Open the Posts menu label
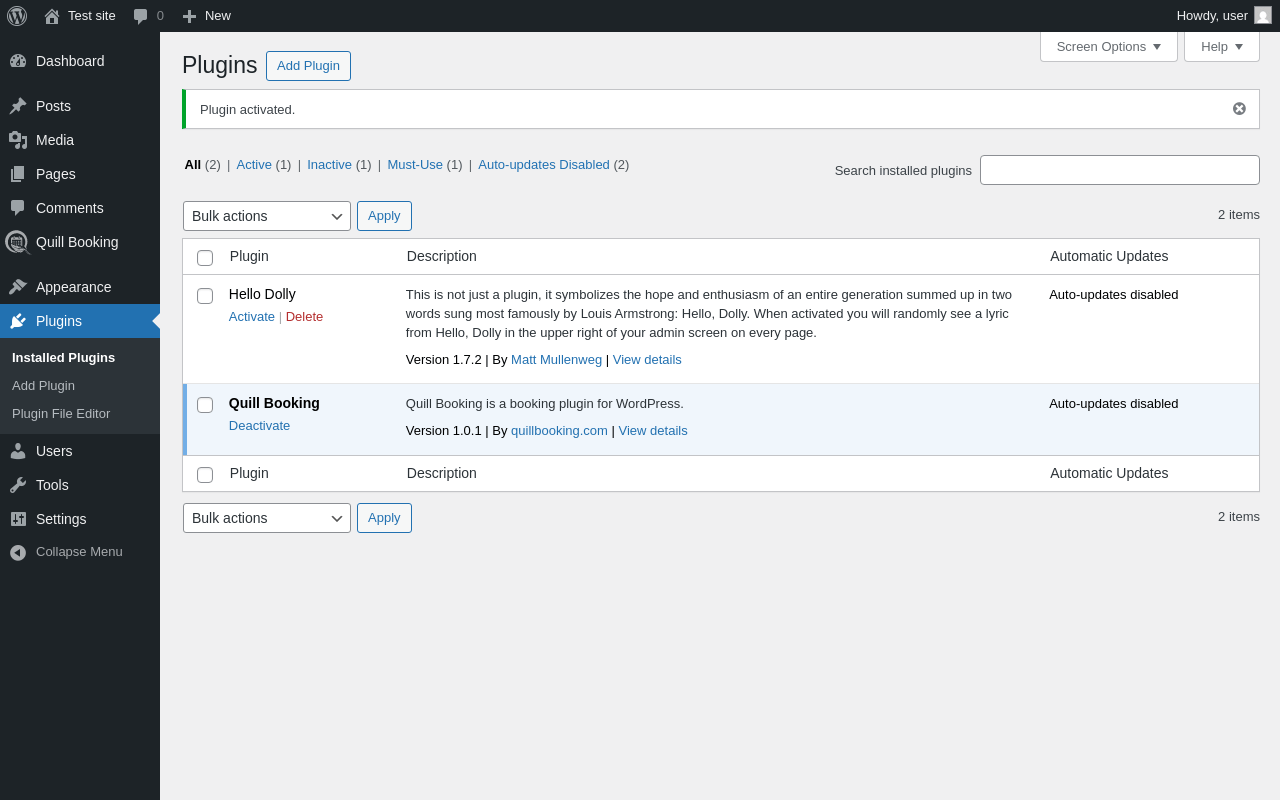 [x=53, y=106]
